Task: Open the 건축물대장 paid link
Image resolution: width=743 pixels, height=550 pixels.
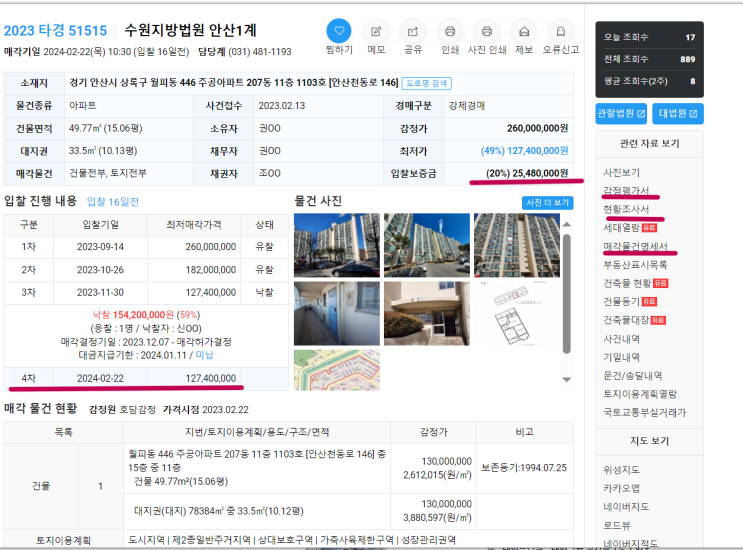Action: point(634,320)
